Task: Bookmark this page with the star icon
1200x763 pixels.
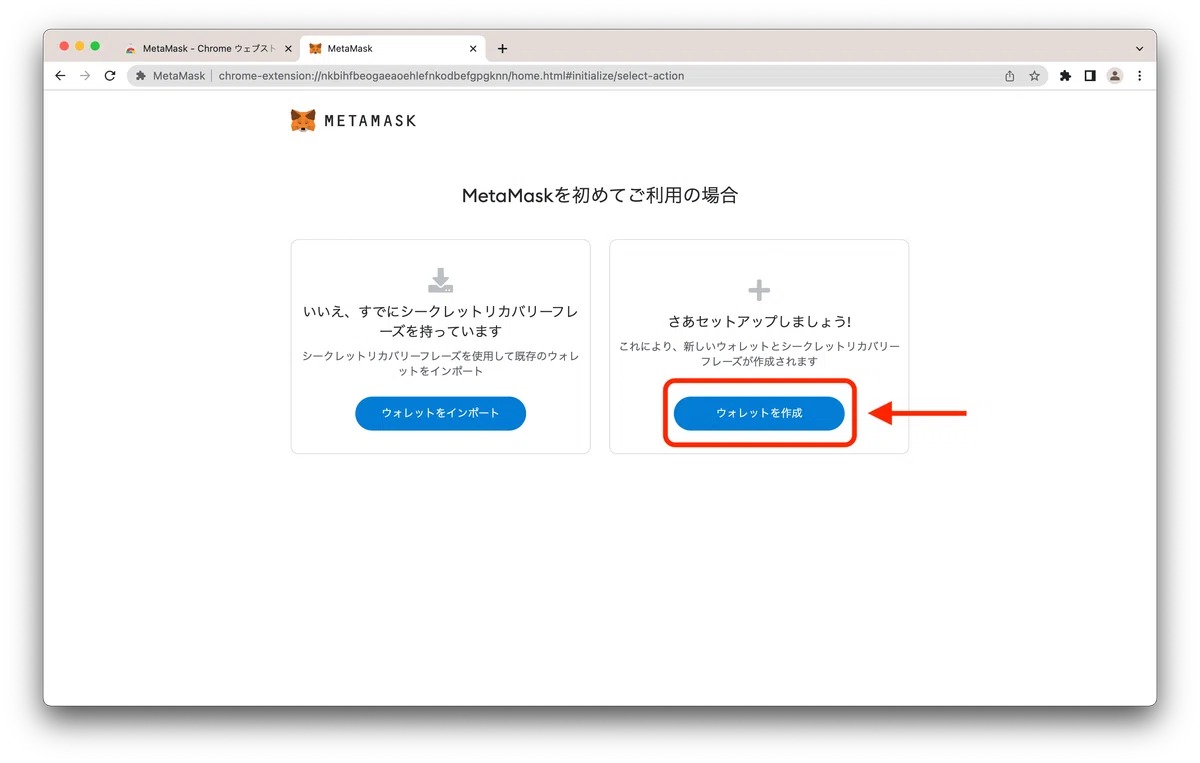Action: click(1034, 76)
